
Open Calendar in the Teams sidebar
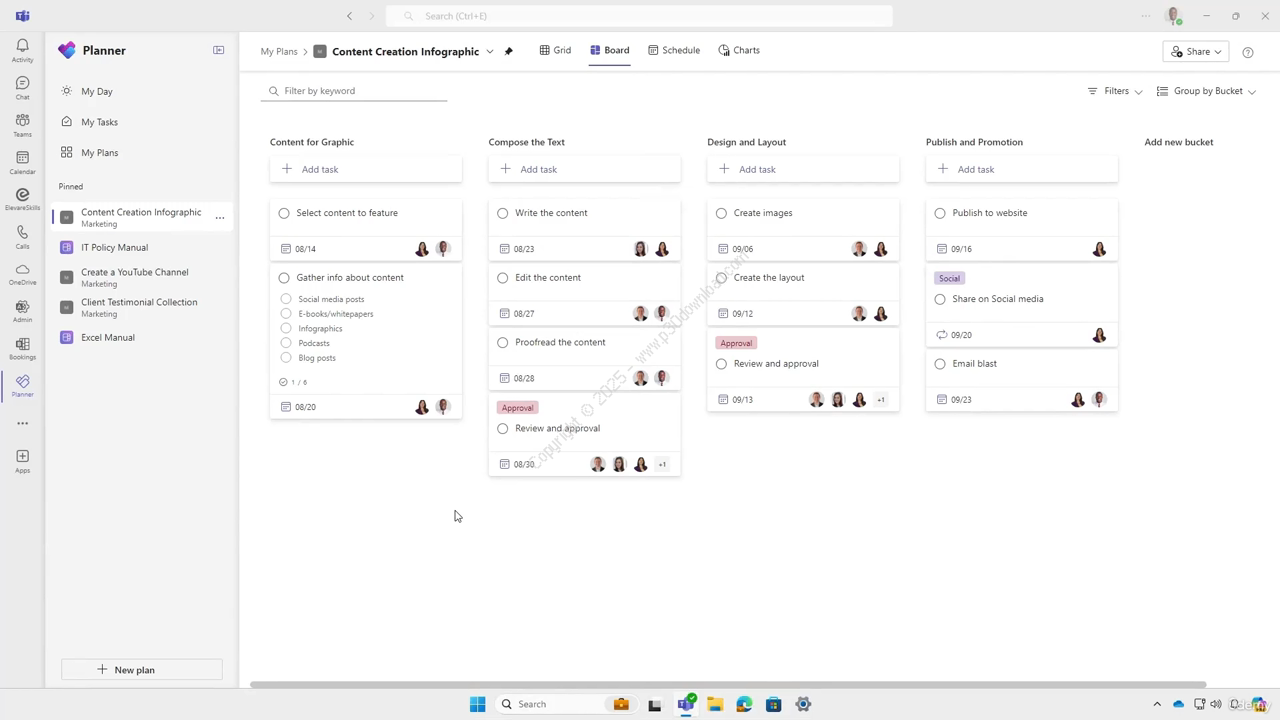[x=22, y=162]
